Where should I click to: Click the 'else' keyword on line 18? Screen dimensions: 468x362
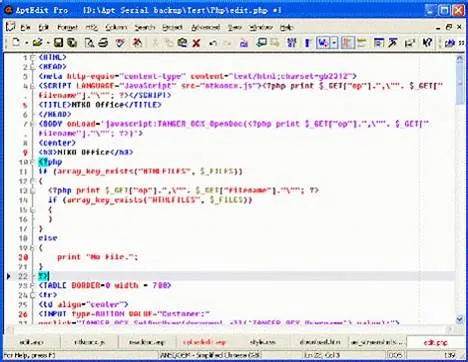tap(48, 238)
